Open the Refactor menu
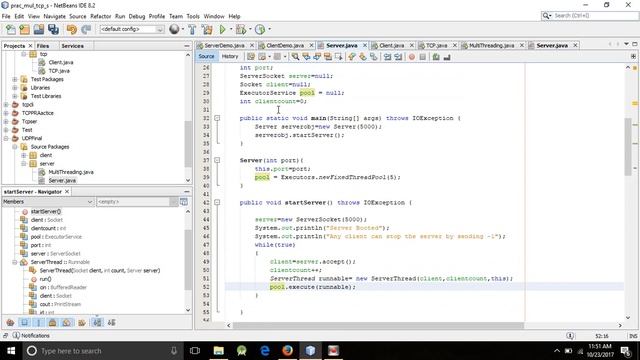Image resolution: width=640 pixels, height=360 pixels. (100, 16)
